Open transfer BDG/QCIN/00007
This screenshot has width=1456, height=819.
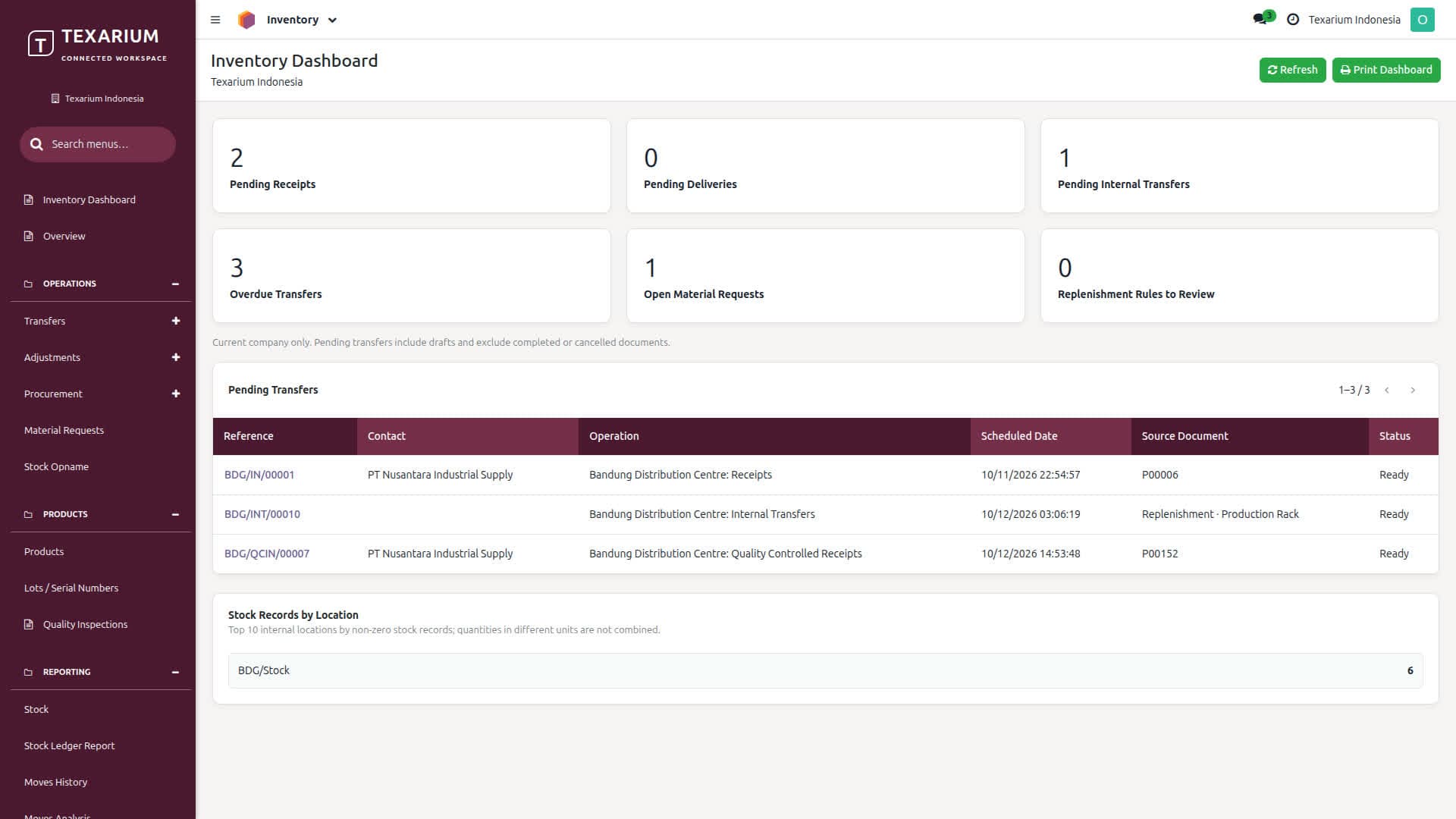tap(267, 554)
